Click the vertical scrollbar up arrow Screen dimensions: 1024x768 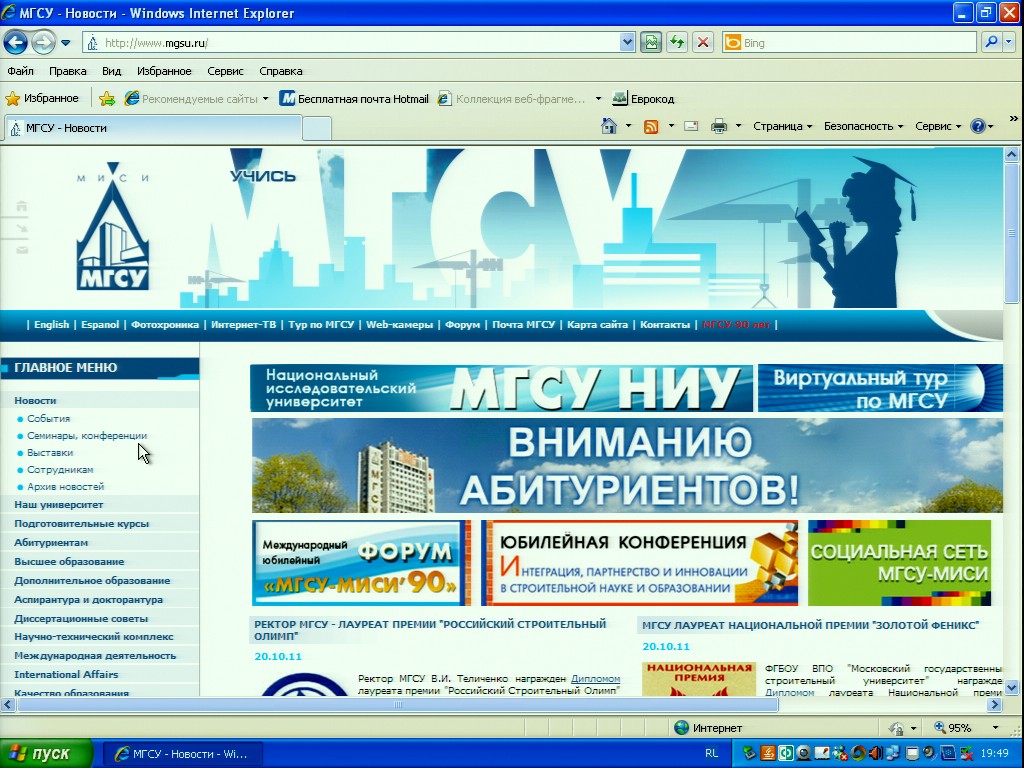pyautogui.click(x=1012, y=155)
